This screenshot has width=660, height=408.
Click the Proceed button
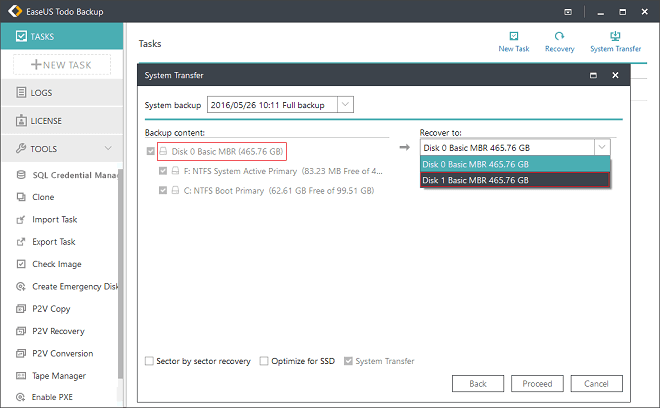click(537, 384)
